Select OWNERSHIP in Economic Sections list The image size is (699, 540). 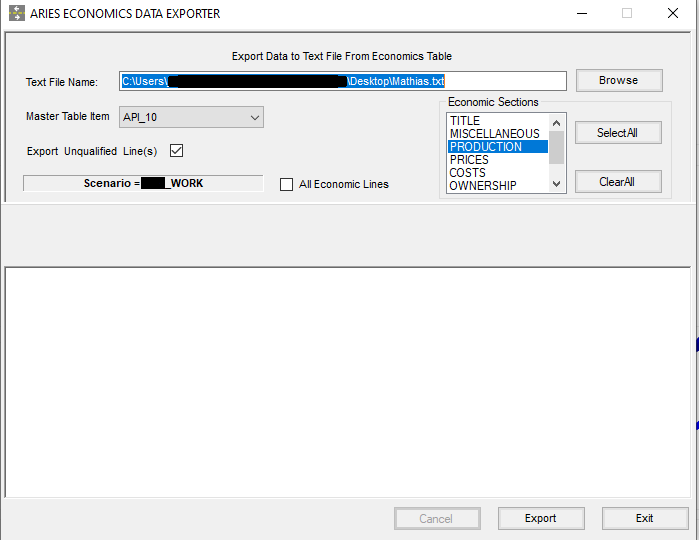498,185
